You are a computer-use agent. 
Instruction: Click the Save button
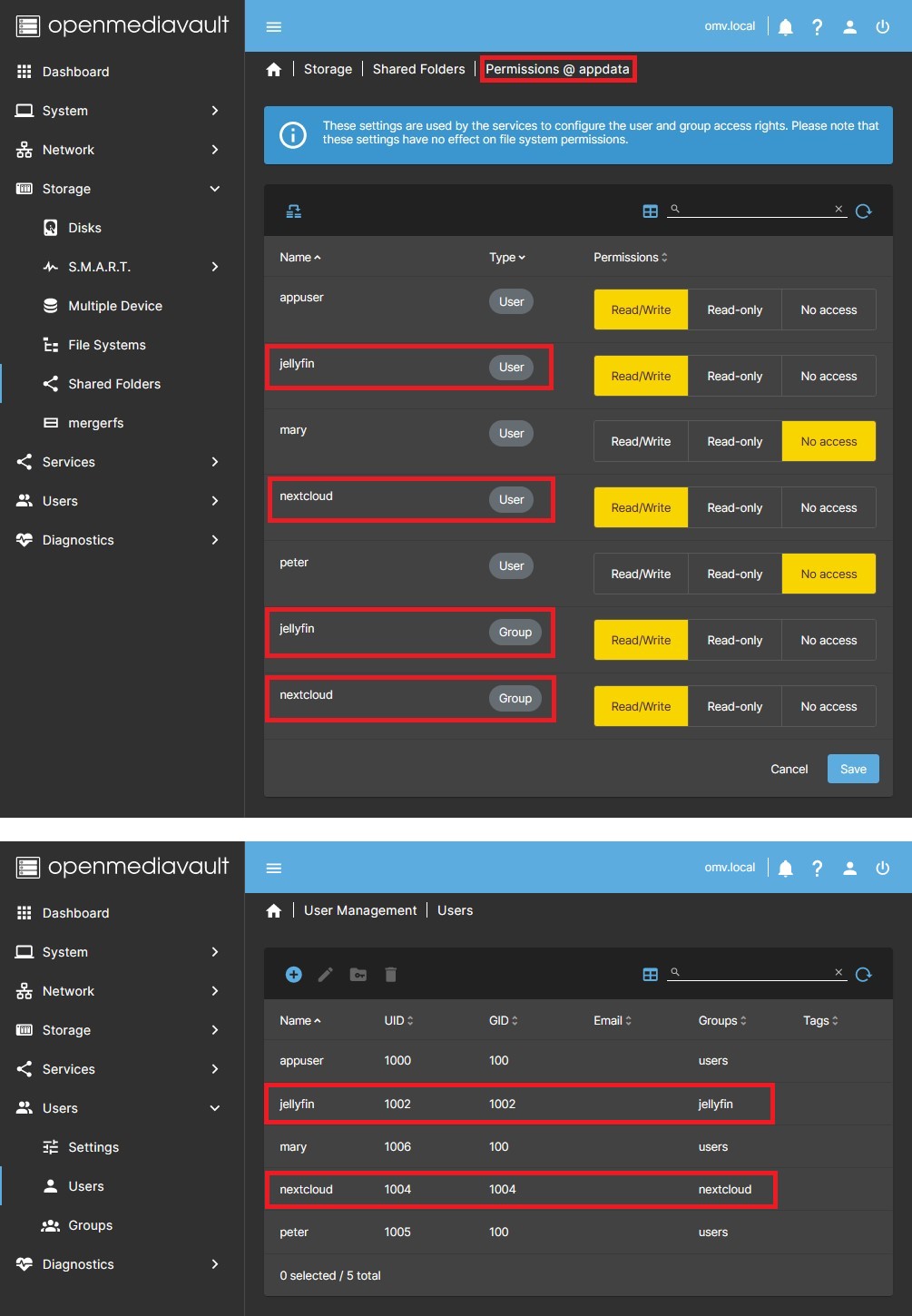[852, 769]
